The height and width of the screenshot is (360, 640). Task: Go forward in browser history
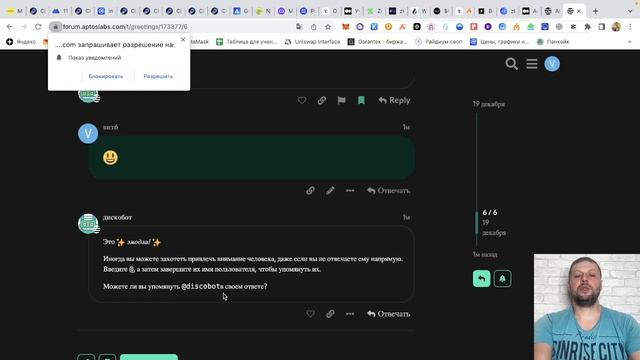(24, 27)
